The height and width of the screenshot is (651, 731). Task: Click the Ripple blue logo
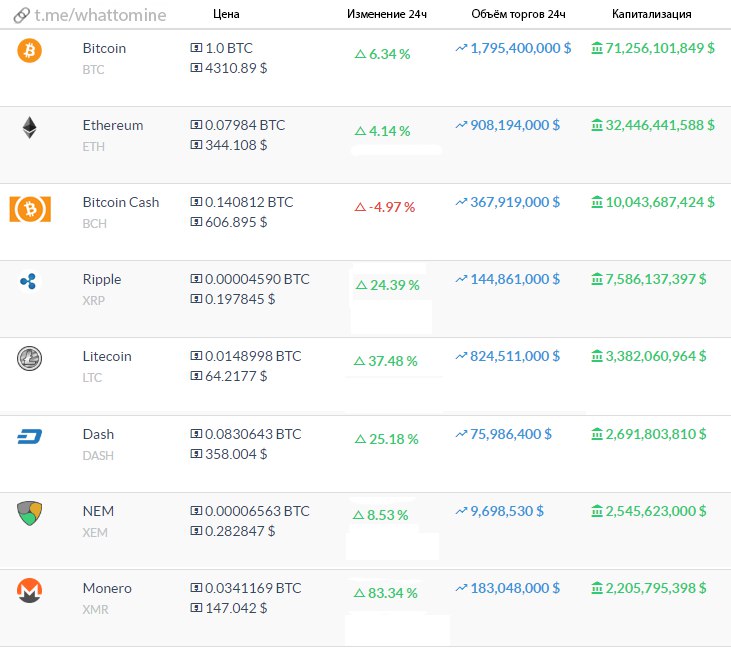click(x=28, y=281)
